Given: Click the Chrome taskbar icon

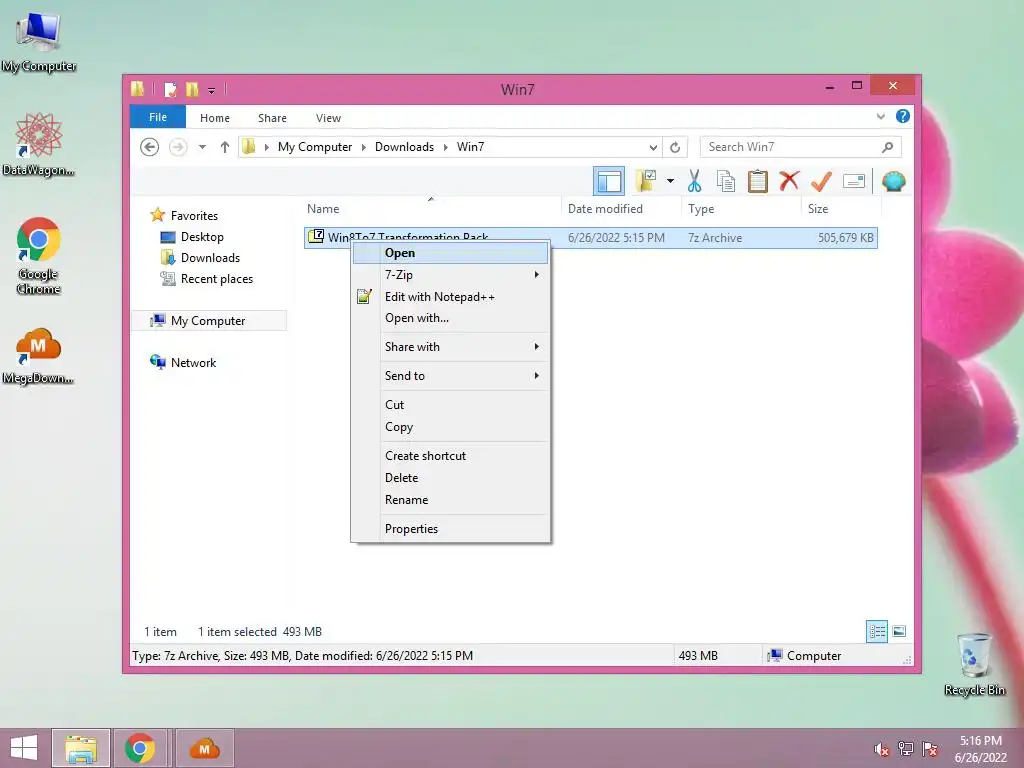Looking at the screenshot, I should tap(140, 748).
